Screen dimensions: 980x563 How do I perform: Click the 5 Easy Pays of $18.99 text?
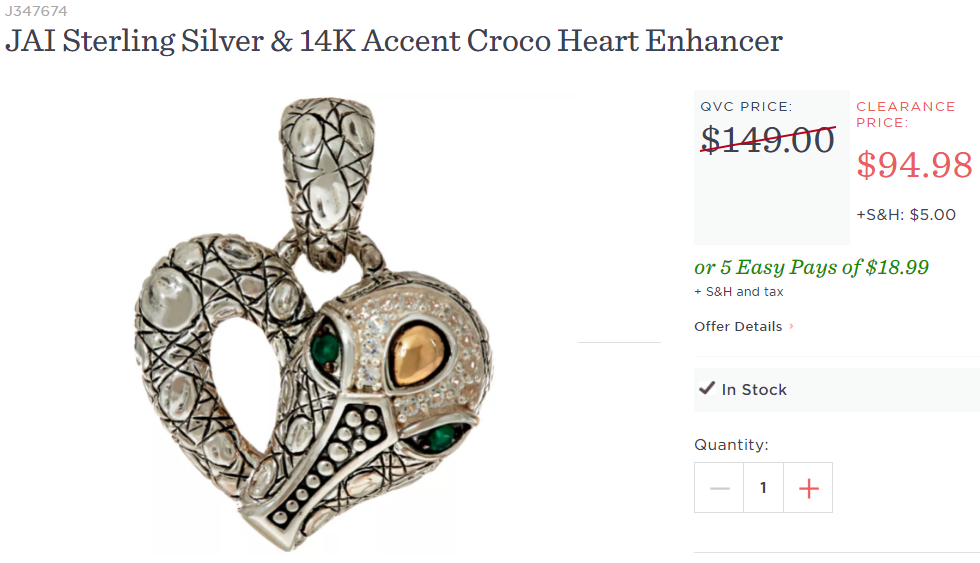[811, 267]
